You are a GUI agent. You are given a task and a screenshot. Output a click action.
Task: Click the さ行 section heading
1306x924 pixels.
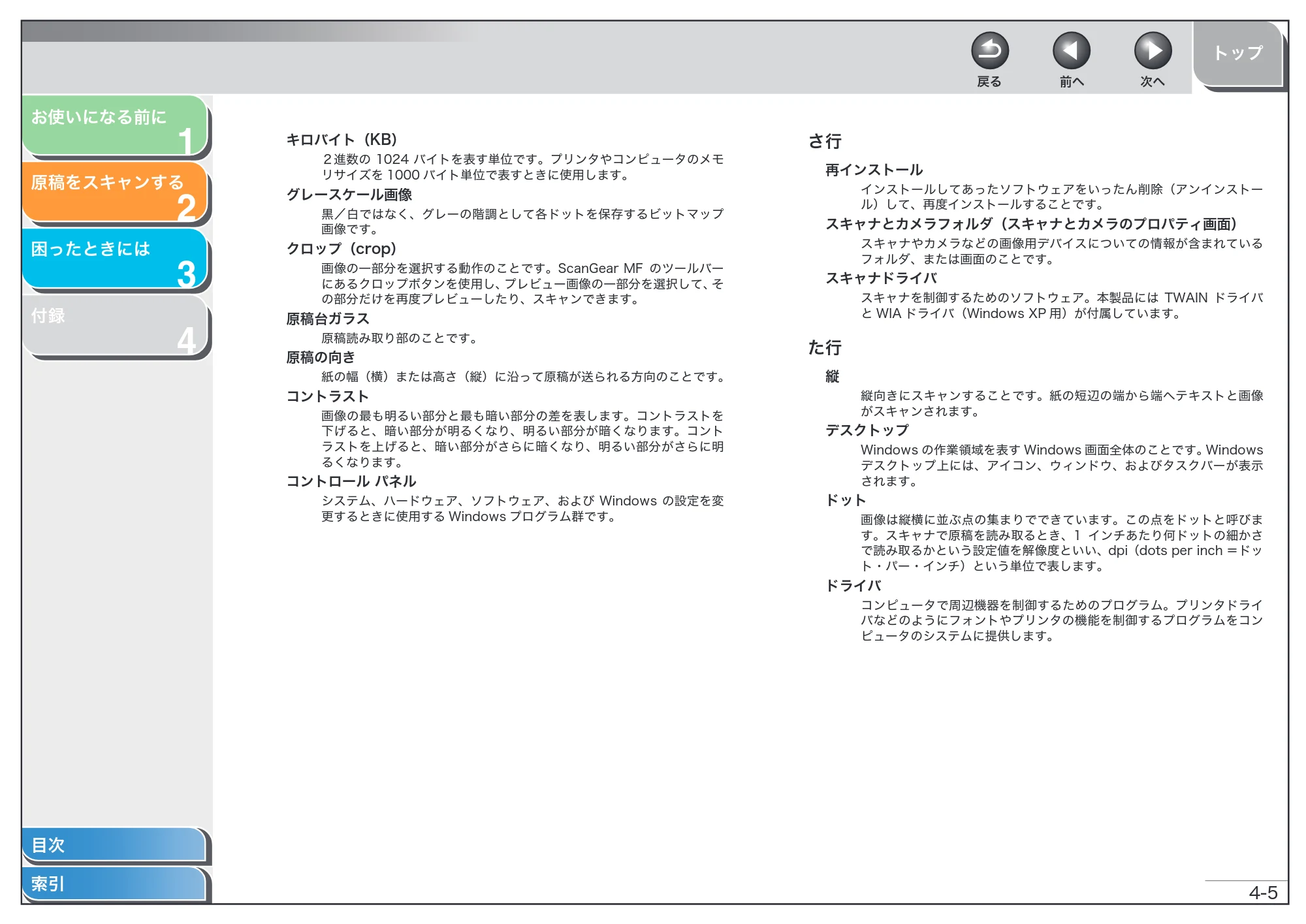825,141
